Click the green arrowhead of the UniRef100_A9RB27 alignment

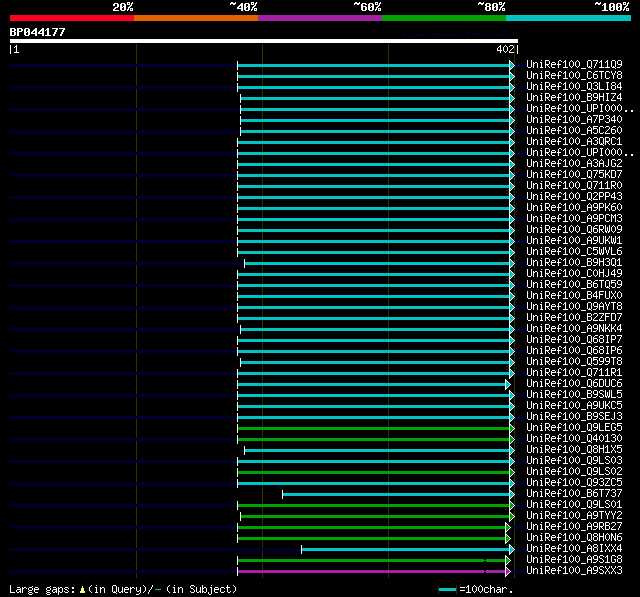[508, 527]
